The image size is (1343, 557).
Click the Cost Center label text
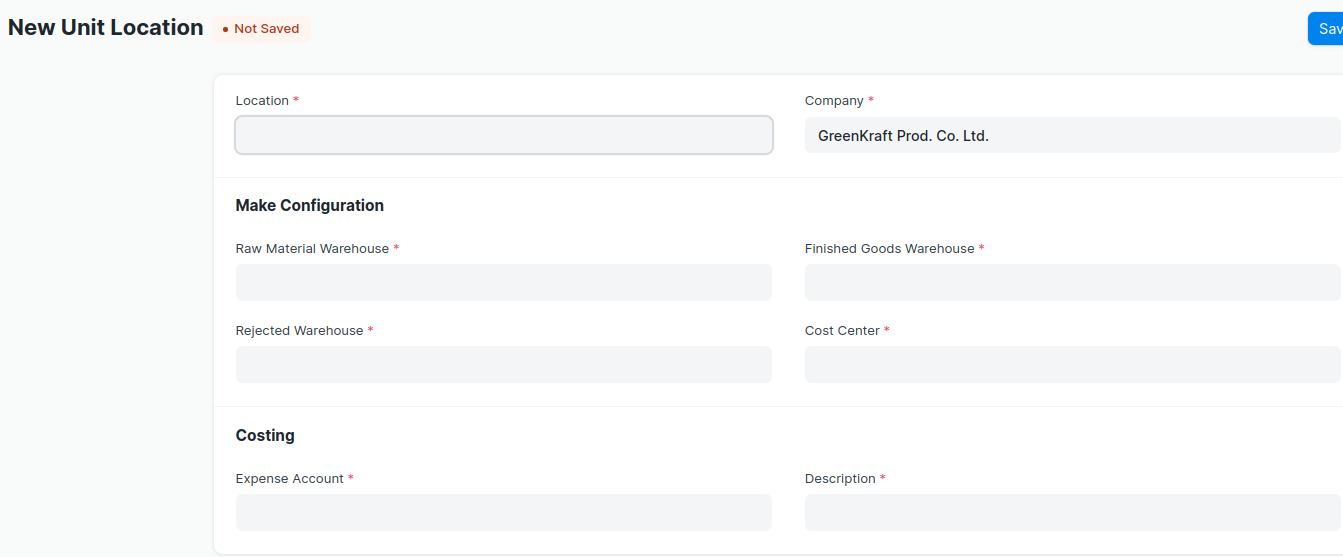(x=842, y=331)
